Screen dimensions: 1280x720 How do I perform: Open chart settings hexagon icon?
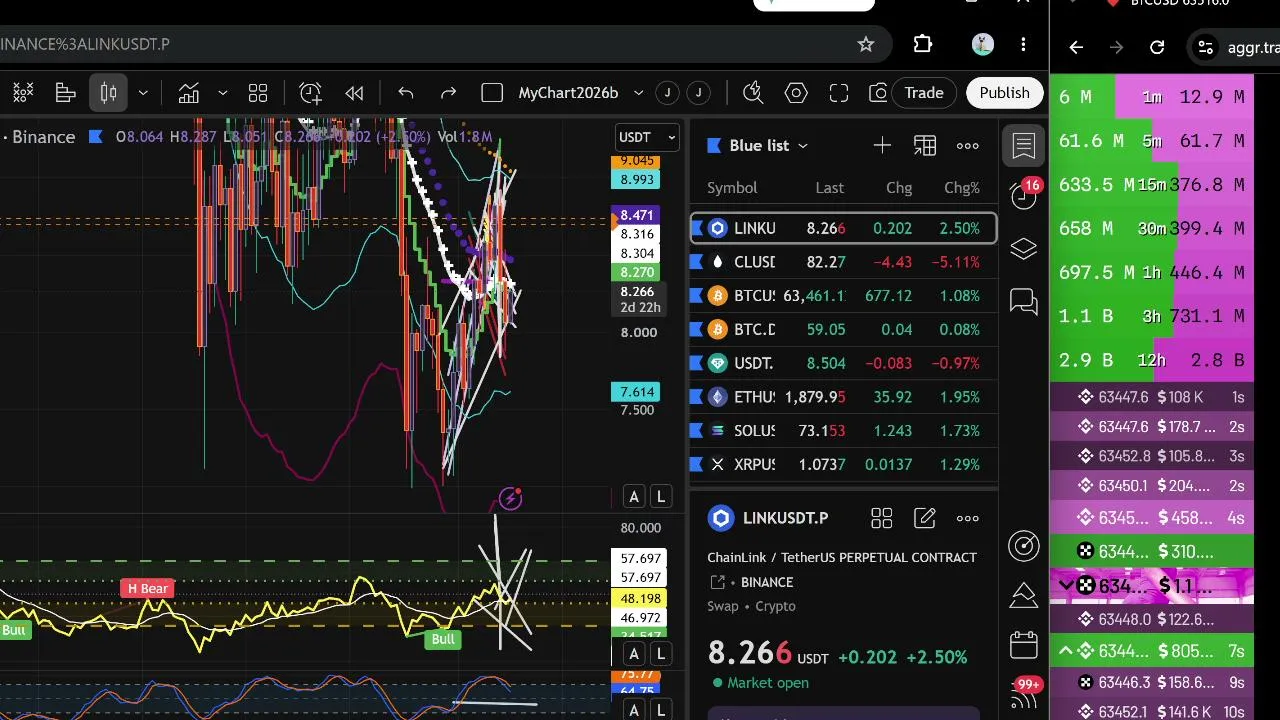(796, 93)
